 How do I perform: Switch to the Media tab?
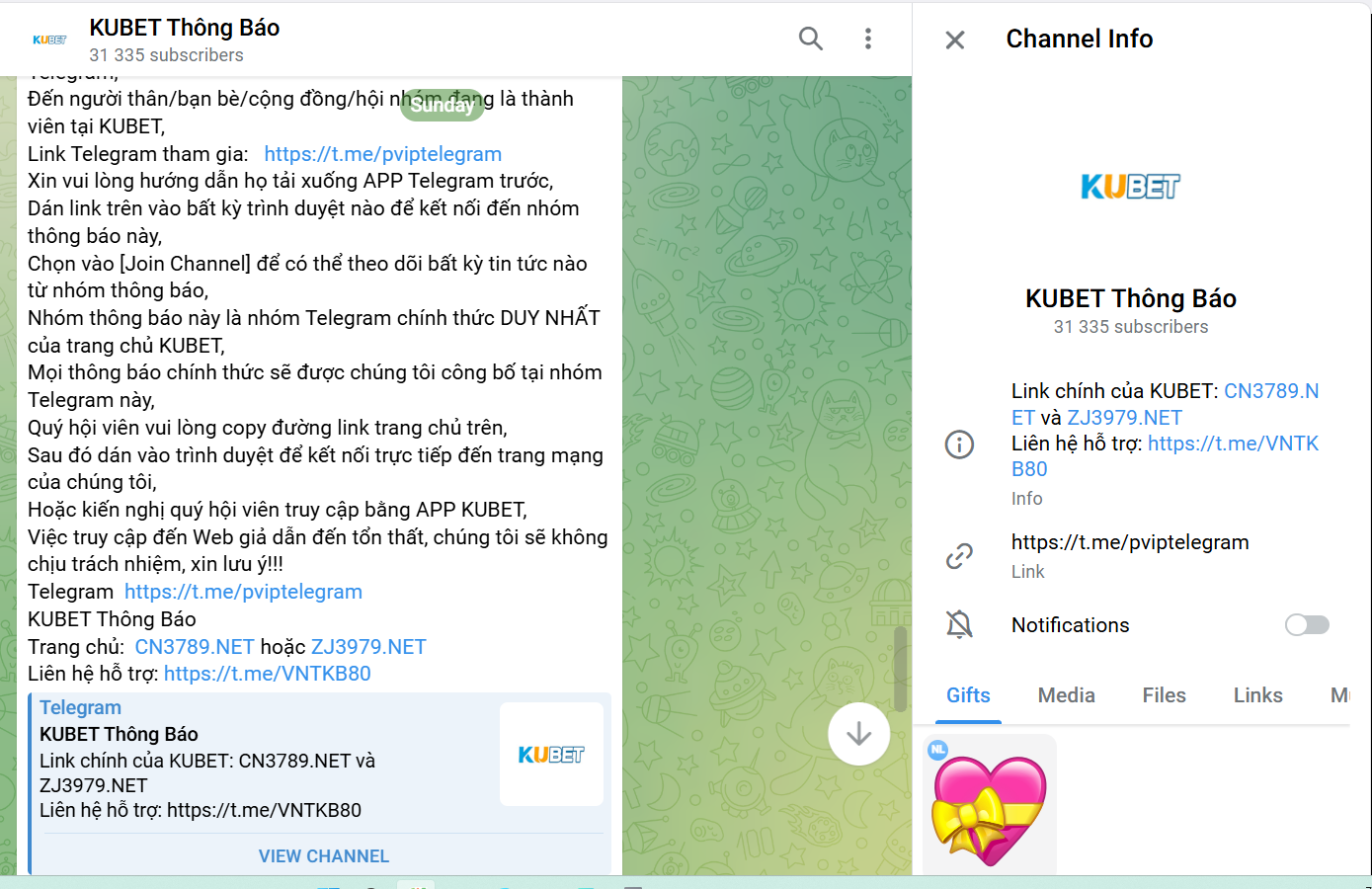(x=1066, y=695)
